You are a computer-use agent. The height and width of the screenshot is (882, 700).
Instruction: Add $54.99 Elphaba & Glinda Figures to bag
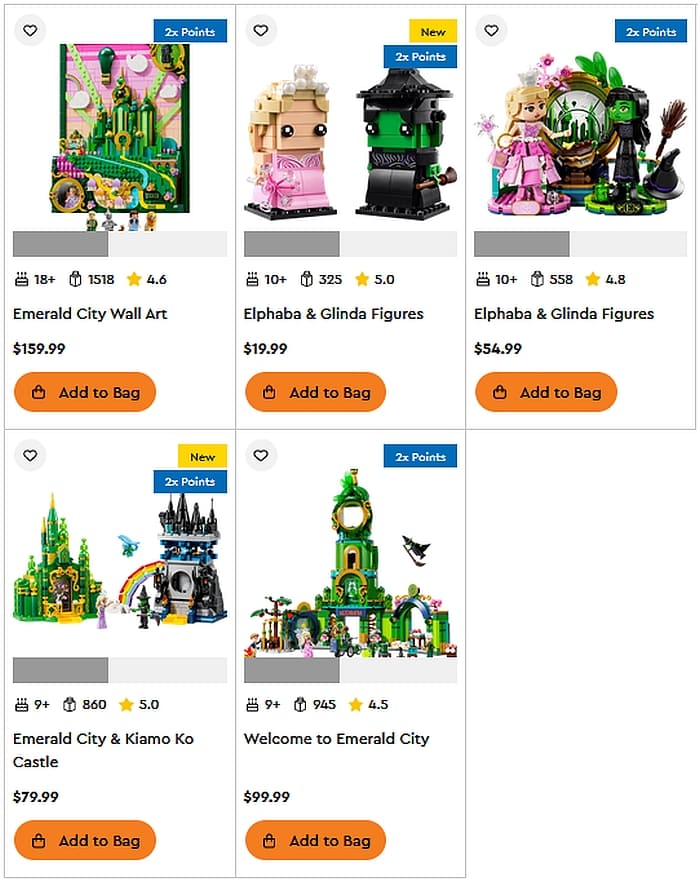click(546, 392)
